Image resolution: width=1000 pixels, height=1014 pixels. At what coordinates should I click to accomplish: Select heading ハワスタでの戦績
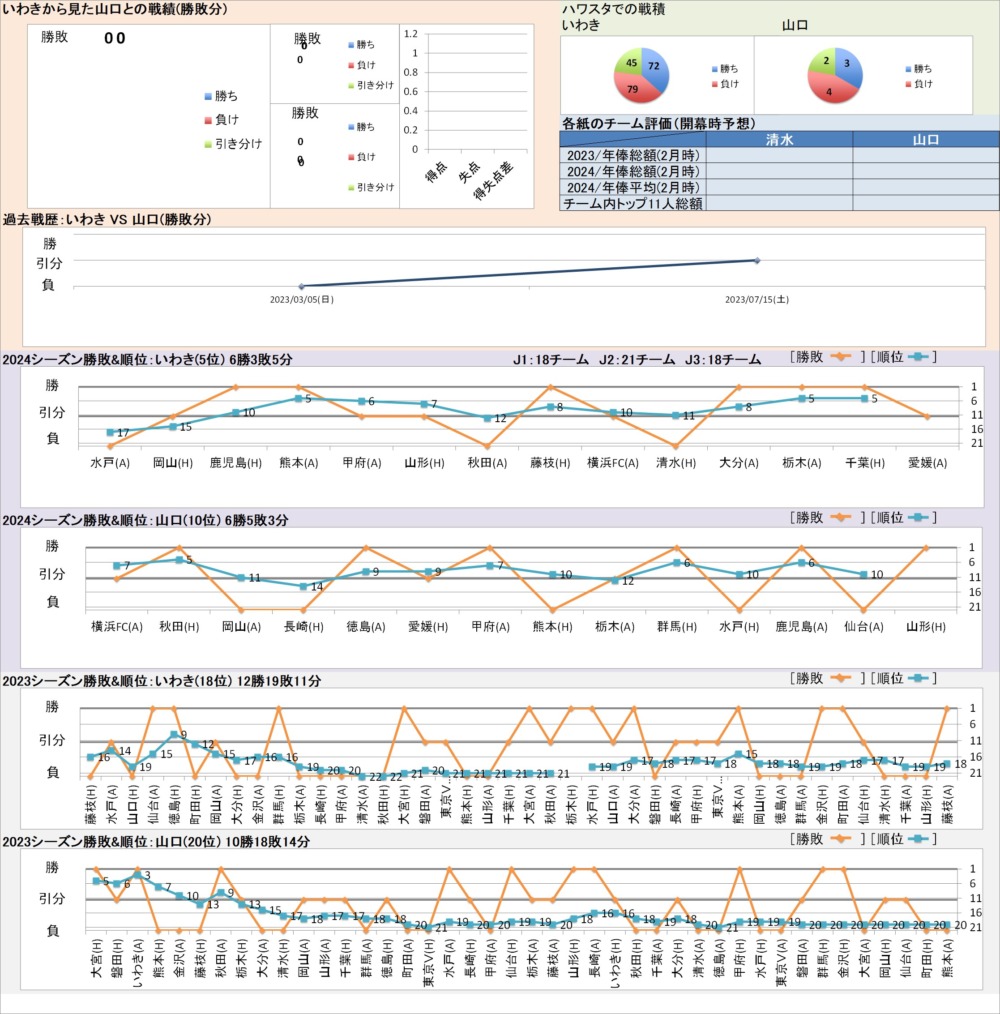[613, 9]
